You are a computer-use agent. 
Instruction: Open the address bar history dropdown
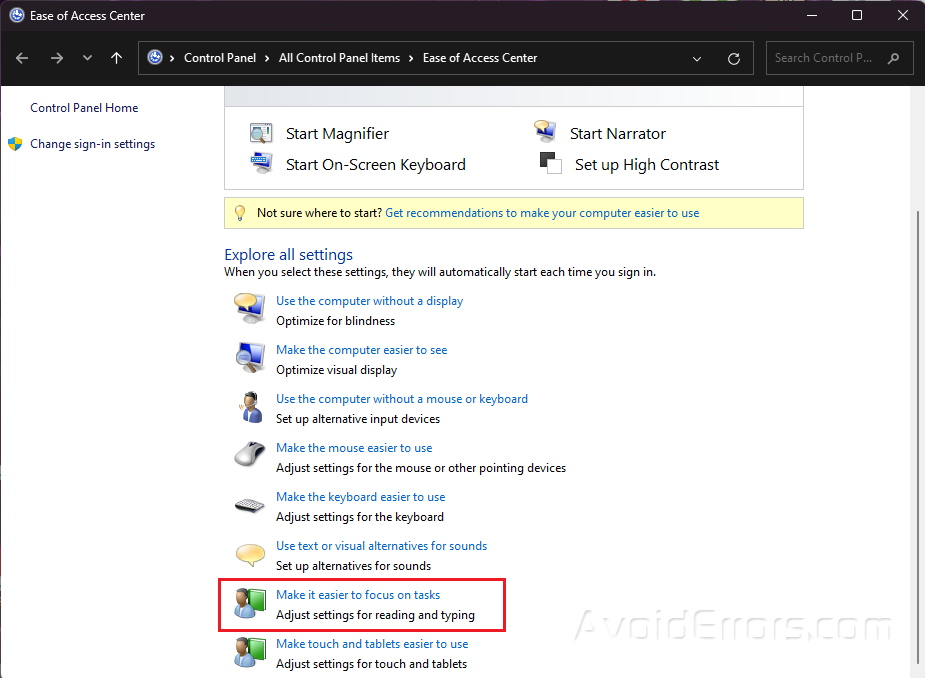click(697, 58)
